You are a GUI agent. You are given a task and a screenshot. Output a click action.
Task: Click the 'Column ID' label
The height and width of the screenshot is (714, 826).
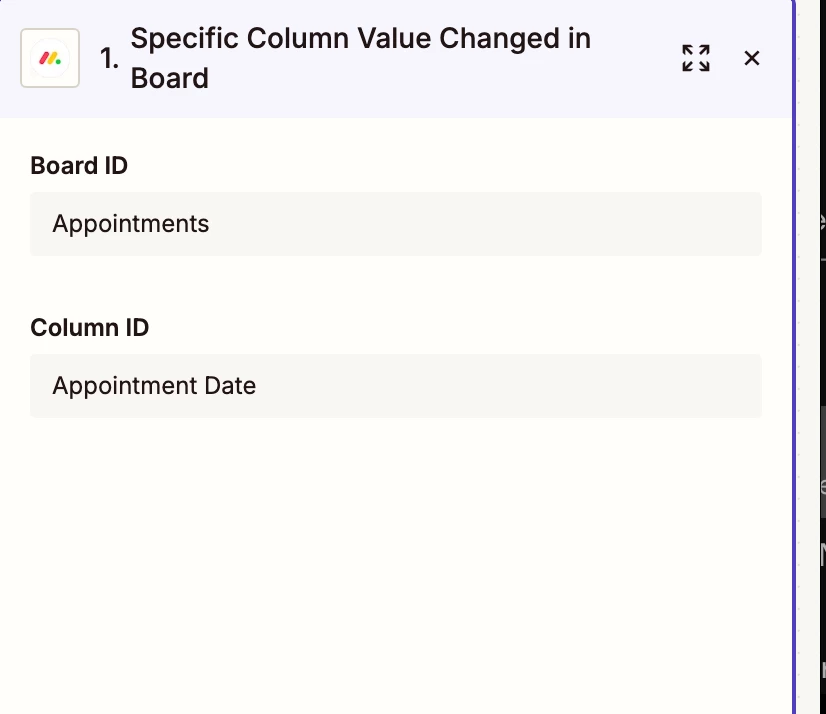[90, 327]
